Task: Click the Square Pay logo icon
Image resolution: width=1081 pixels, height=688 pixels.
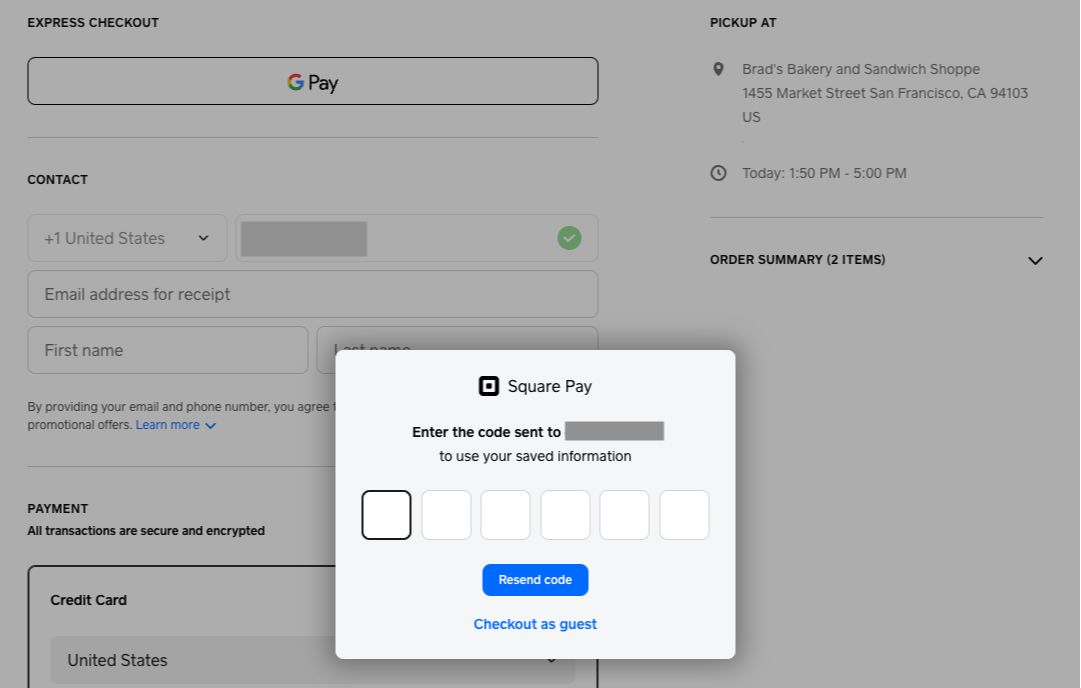Action: [x=489, y=386]
